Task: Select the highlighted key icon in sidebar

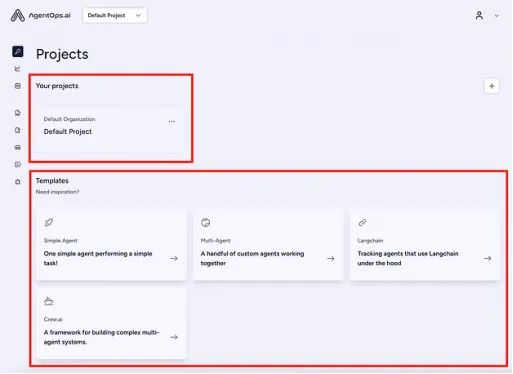Action: tap(18, 51)
